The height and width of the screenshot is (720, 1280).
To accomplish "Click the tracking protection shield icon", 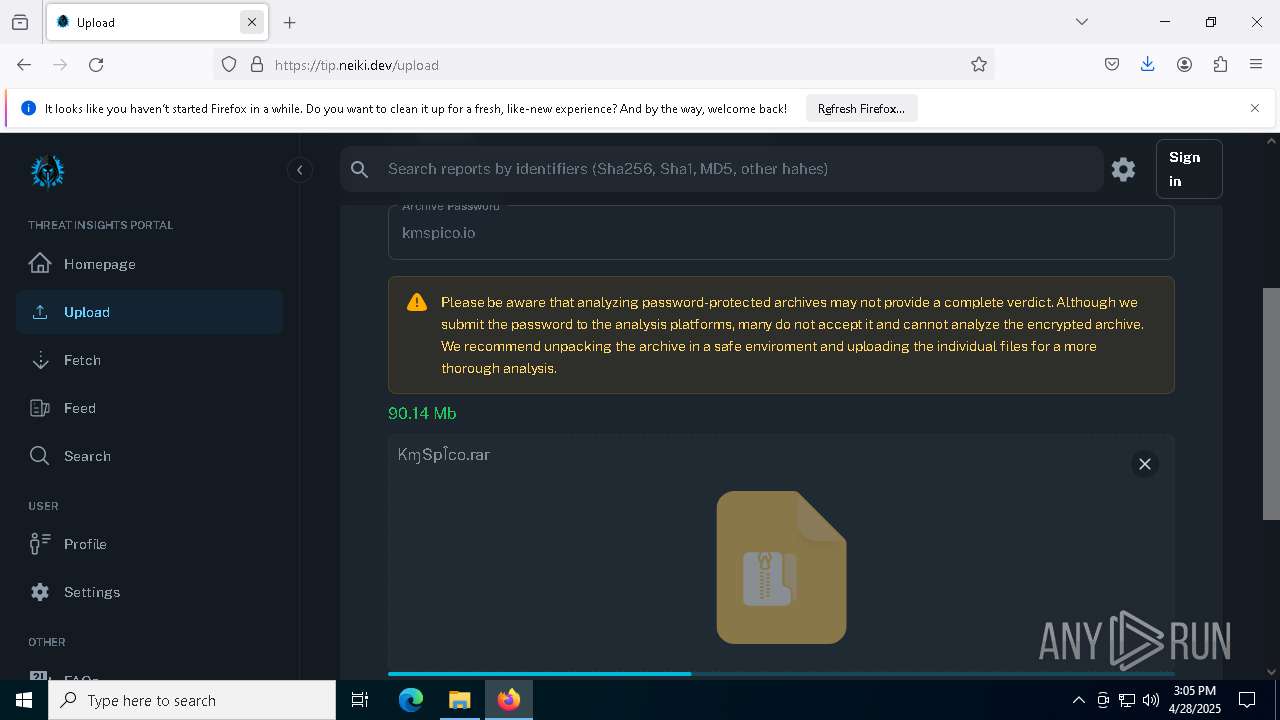I will point(229,64).
